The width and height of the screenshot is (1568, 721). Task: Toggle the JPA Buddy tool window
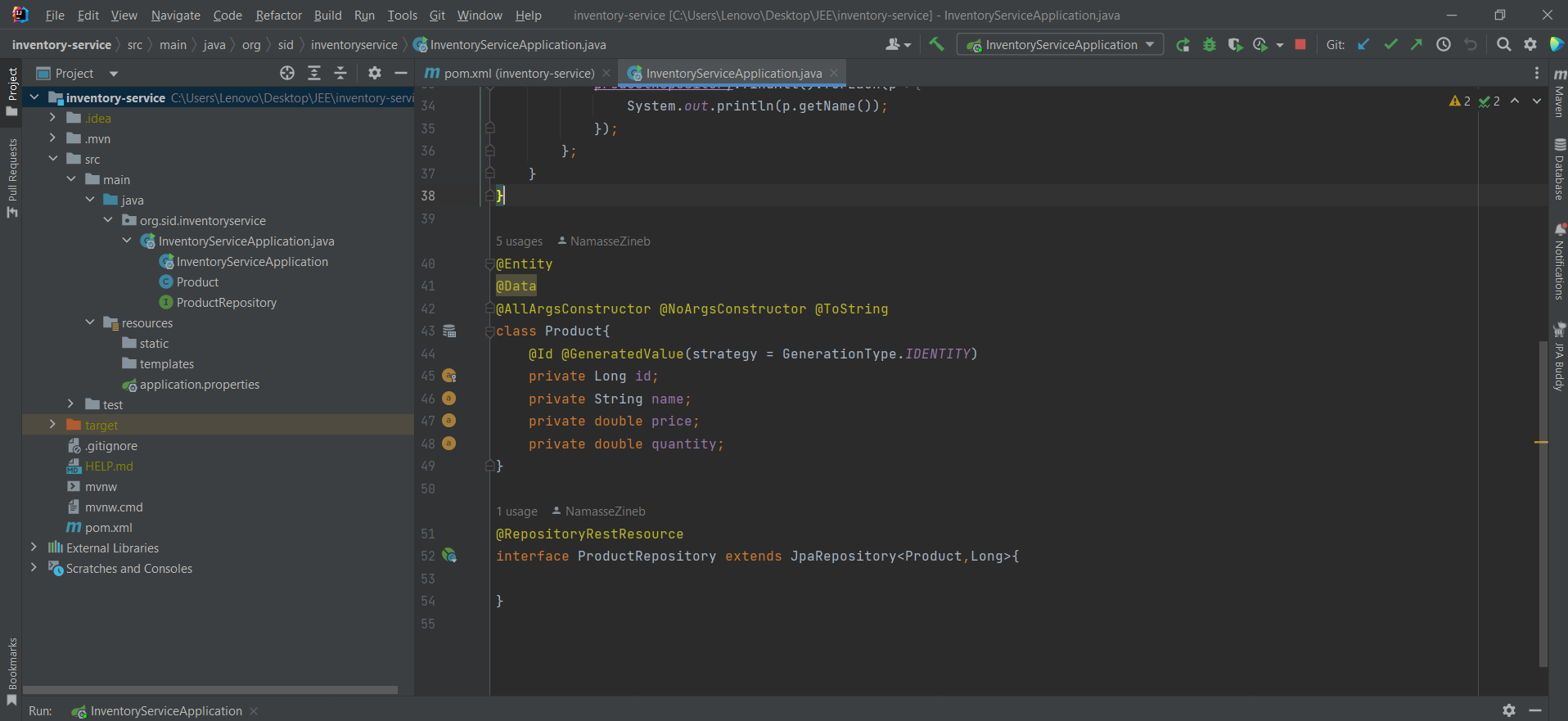coord(1559,357)
